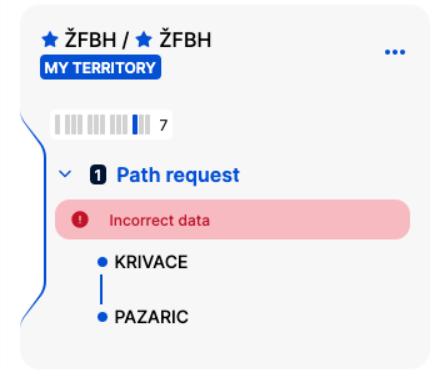
Task: Select the KRIVACE station label
Action: (x=151, y=262)
